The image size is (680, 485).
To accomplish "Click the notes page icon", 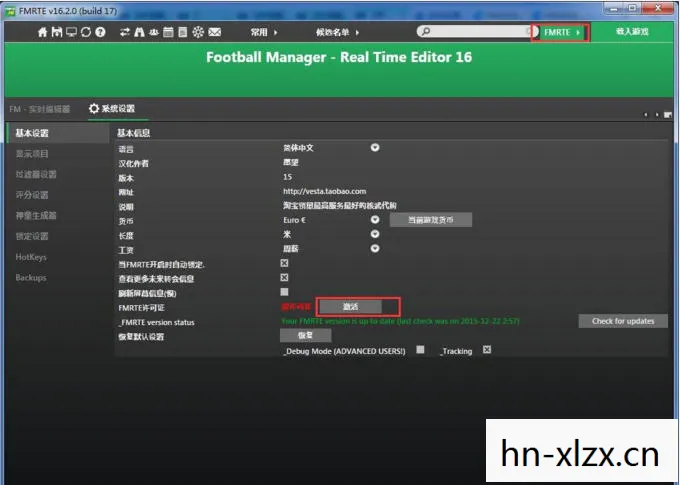I will [183, 32].
